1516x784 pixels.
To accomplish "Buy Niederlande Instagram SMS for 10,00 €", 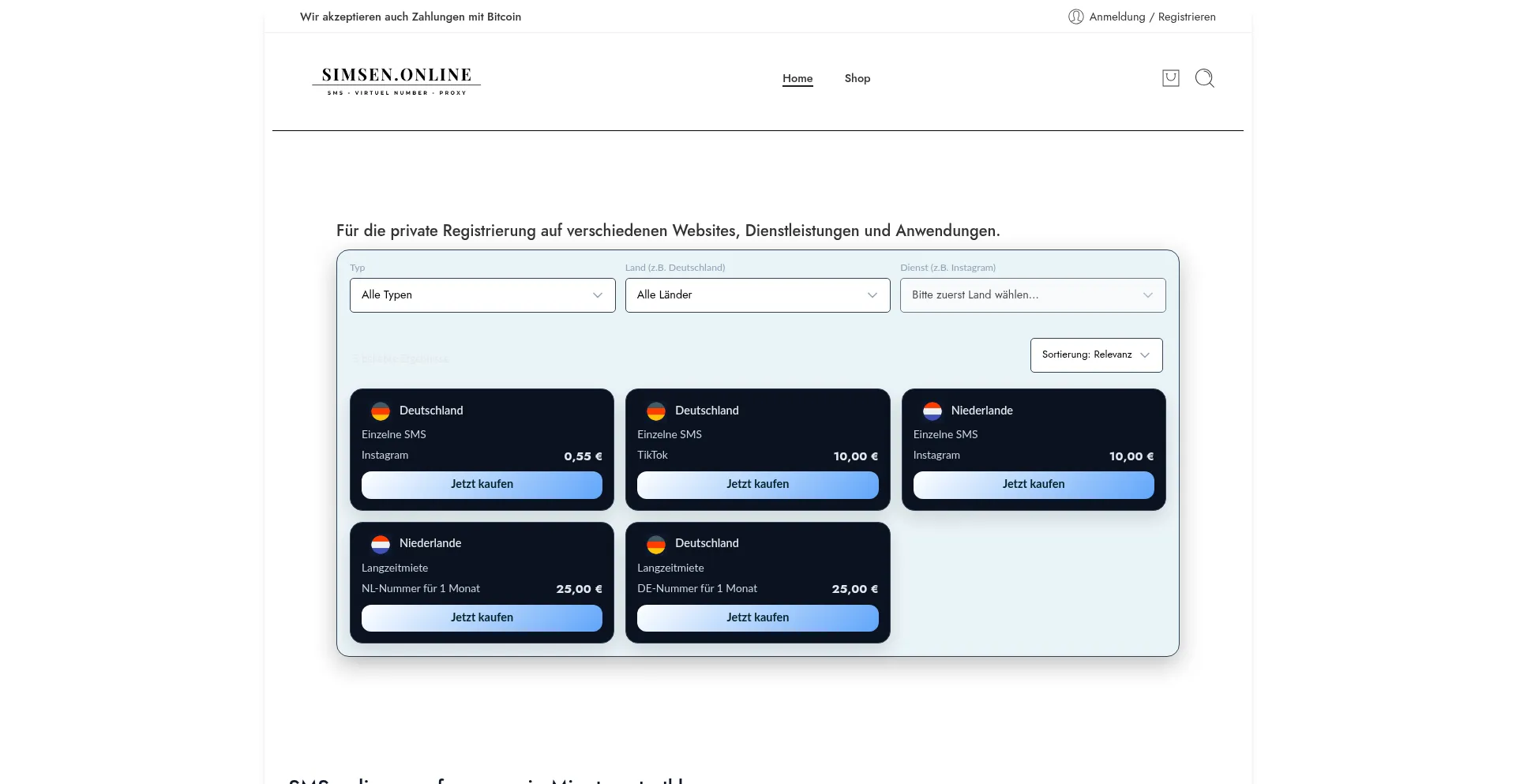I will pyautogui.click(x=1033, y=485).
